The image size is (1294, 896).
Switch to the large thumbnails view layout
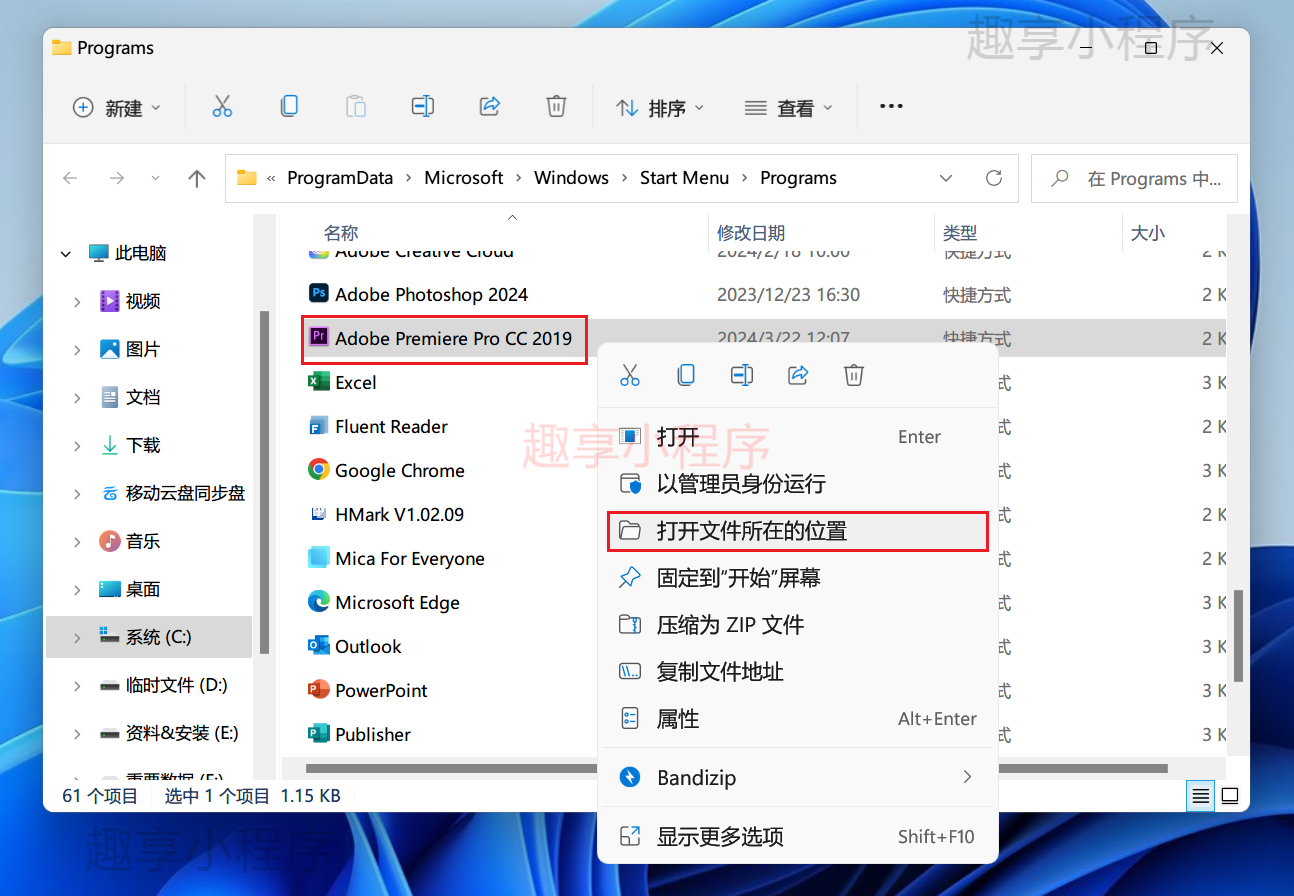1230,796
